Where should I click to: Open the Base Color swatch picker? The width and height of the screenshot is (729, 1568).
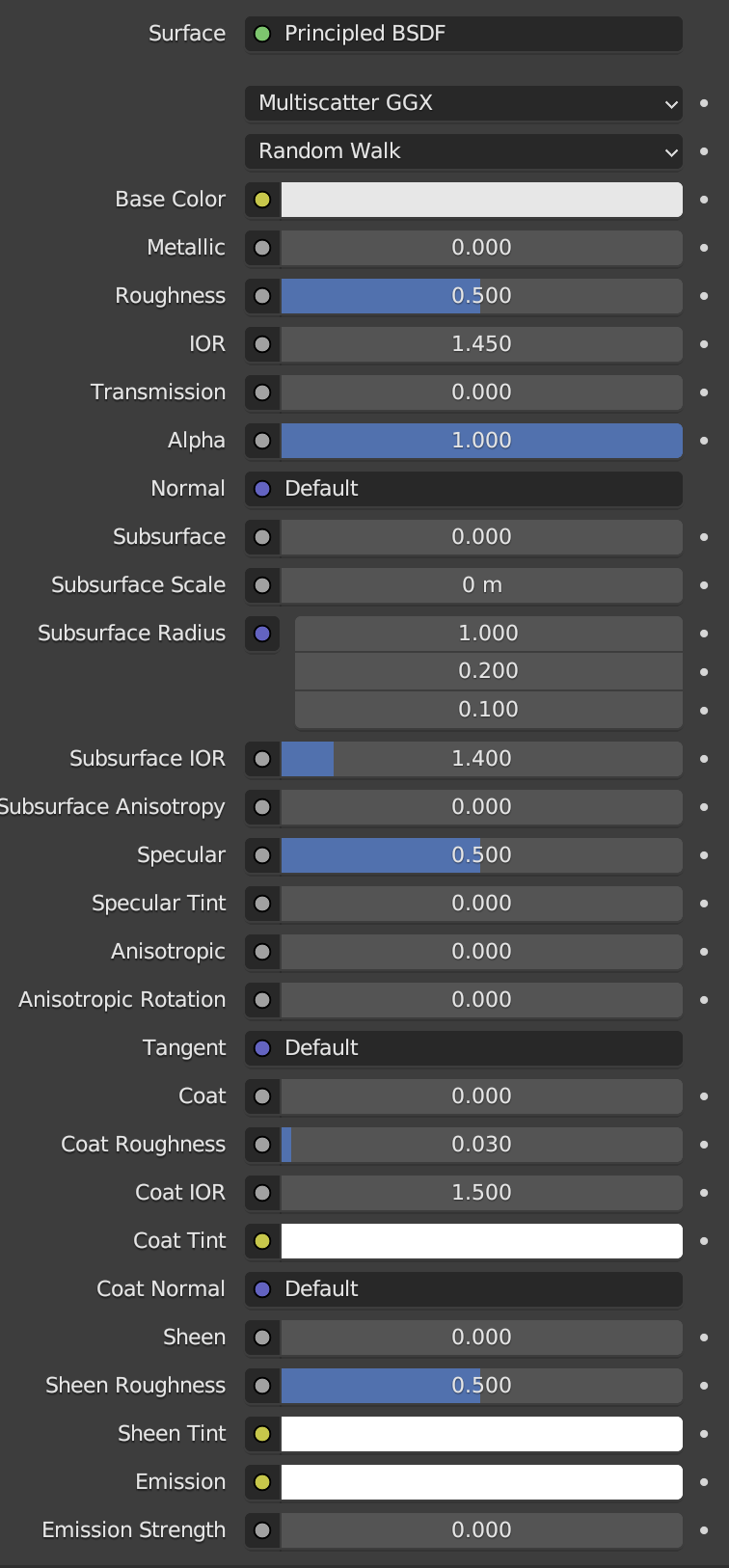(482, 200)
